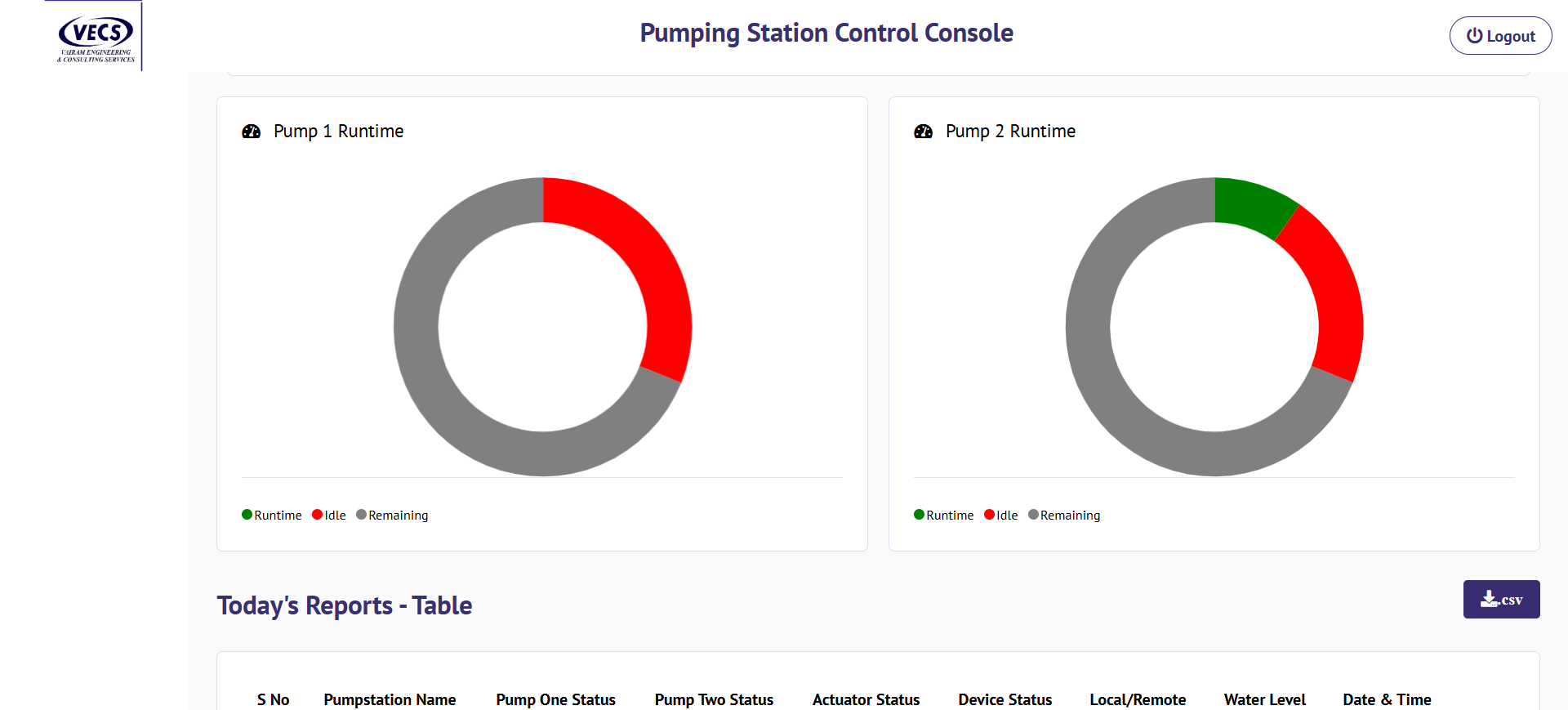
Task: Select the Water Level column header
Action: pos(1264,699)
